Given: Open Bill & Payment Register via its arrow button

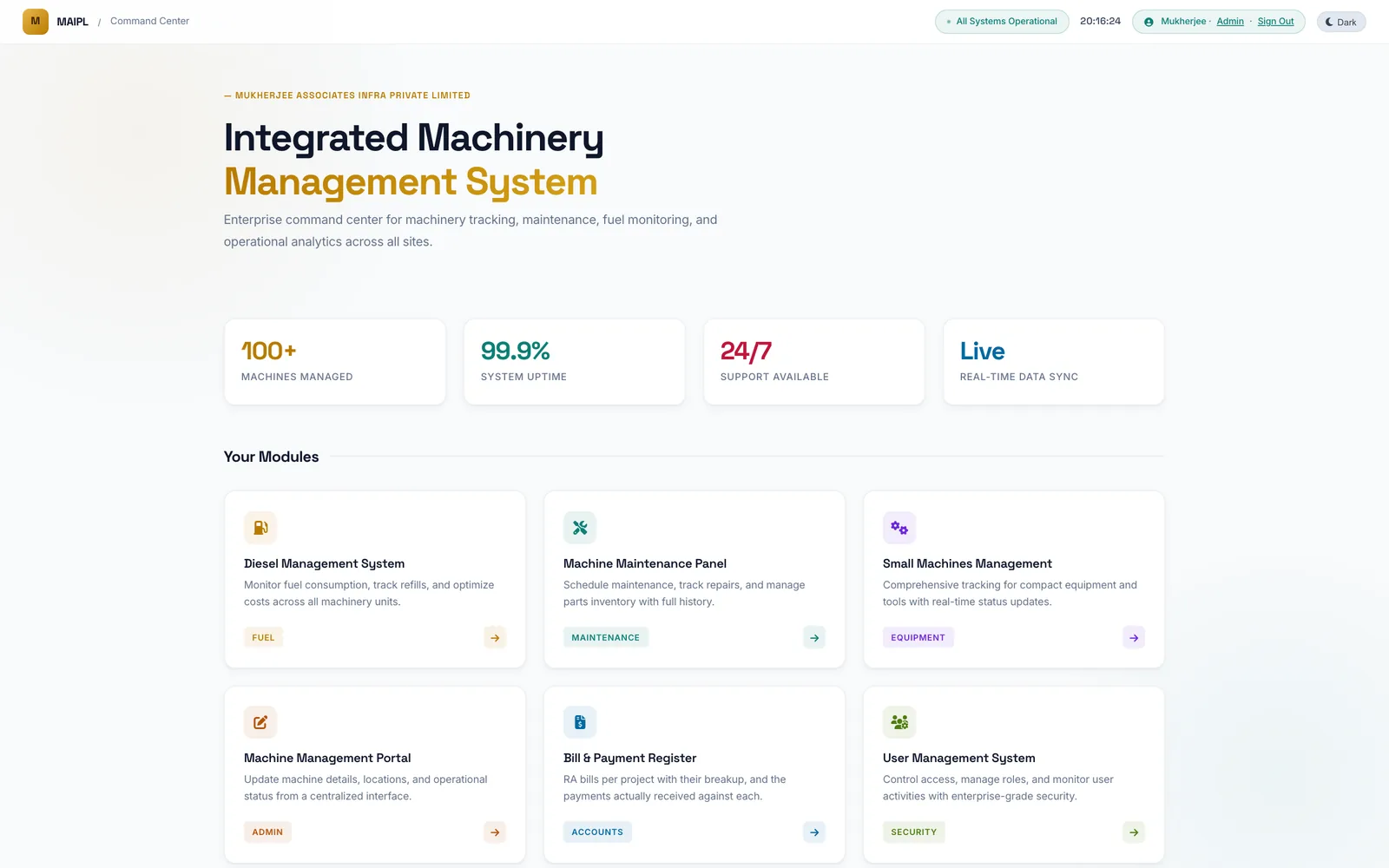Looking at the screenshot, I should (814, 832).
